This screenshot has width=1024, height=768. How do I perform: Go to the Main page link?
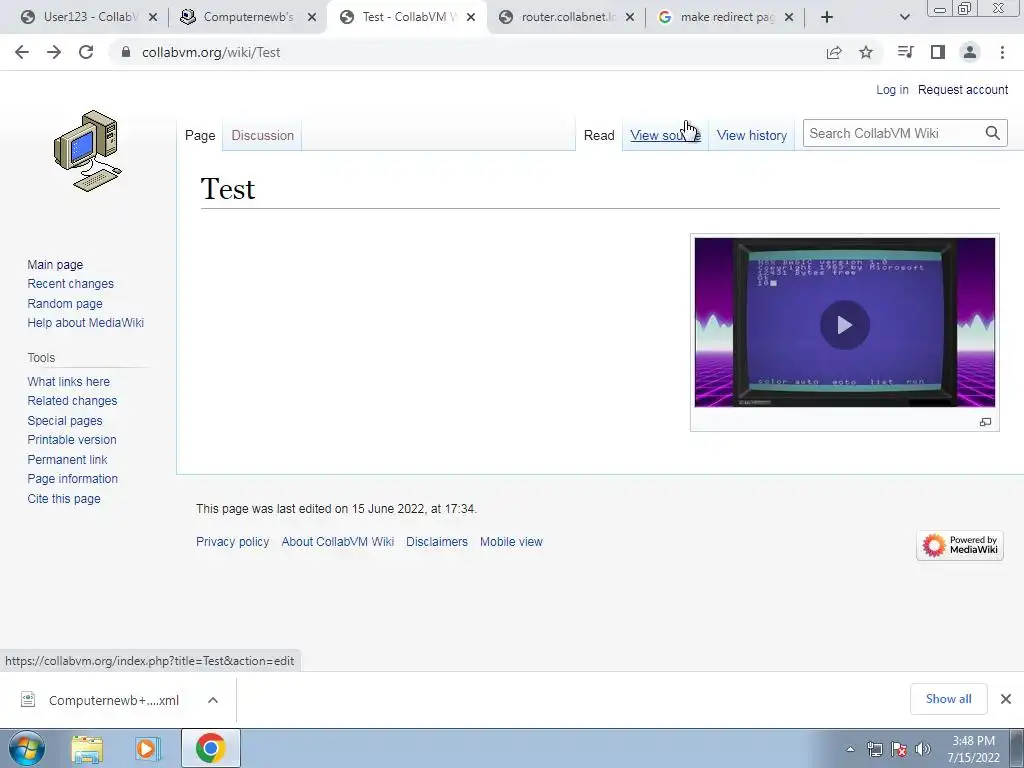coord(55,264)
